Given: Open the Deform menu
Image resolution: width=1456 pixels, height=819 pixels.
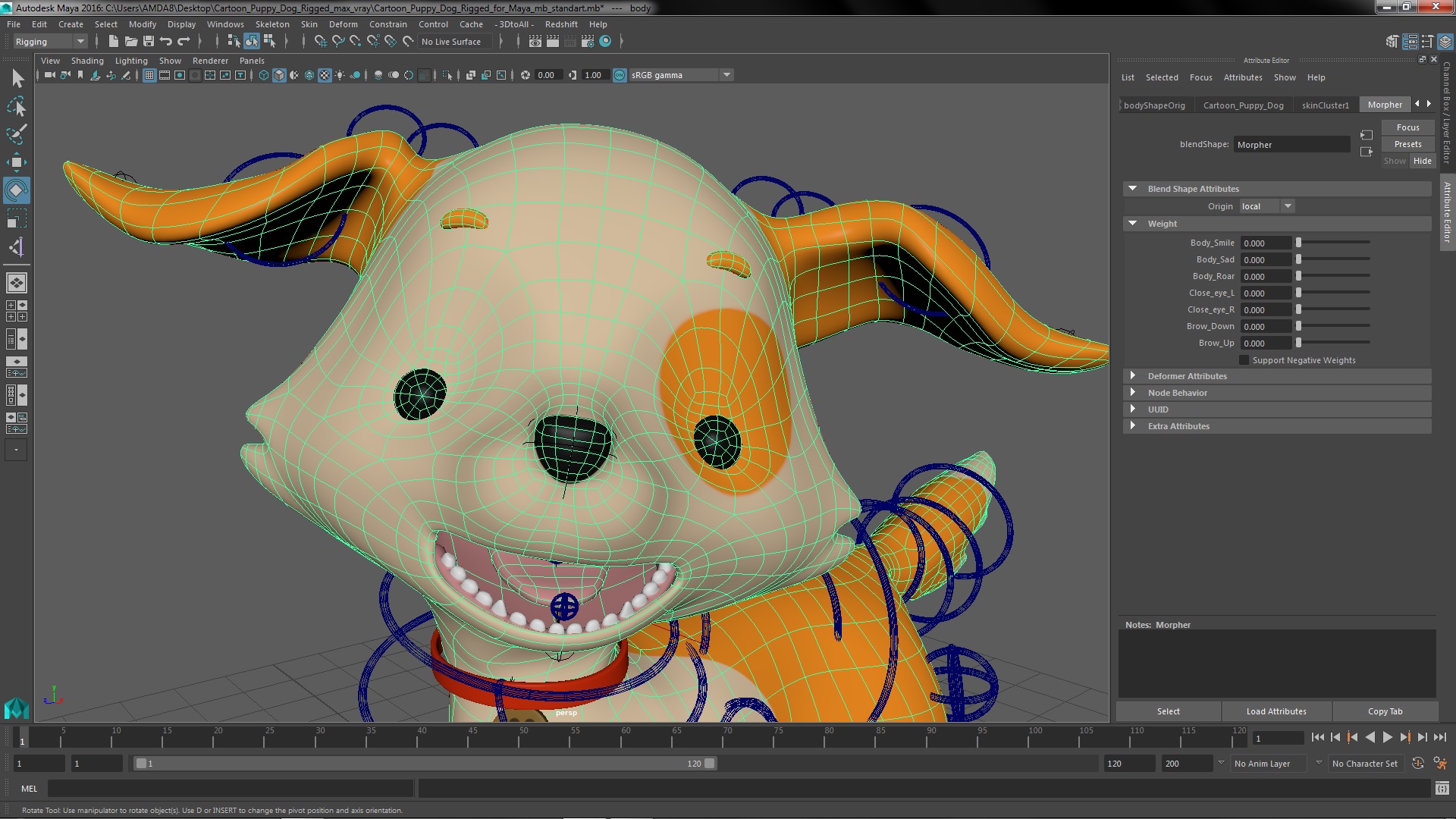Looking at the screenshot, I should (x=343, y=24).
